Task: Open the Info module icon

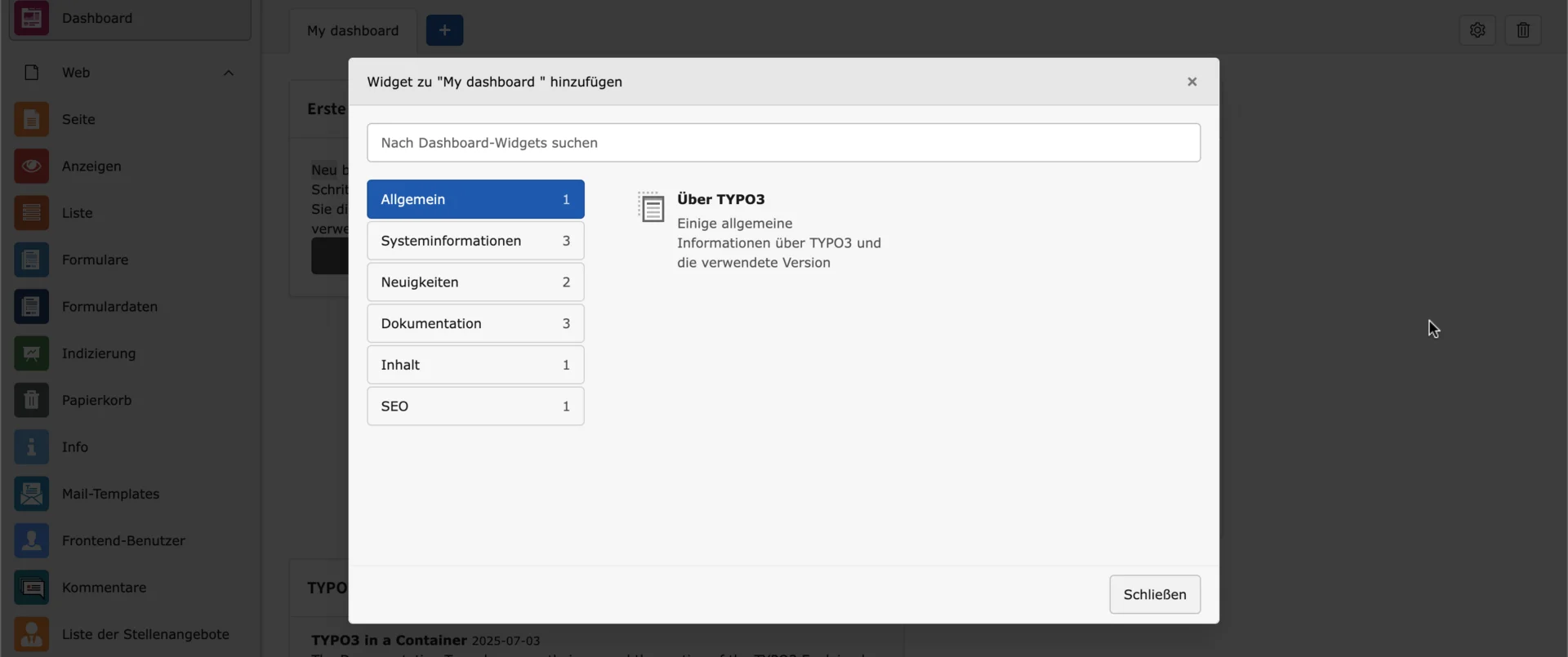Action: (31, 447)
